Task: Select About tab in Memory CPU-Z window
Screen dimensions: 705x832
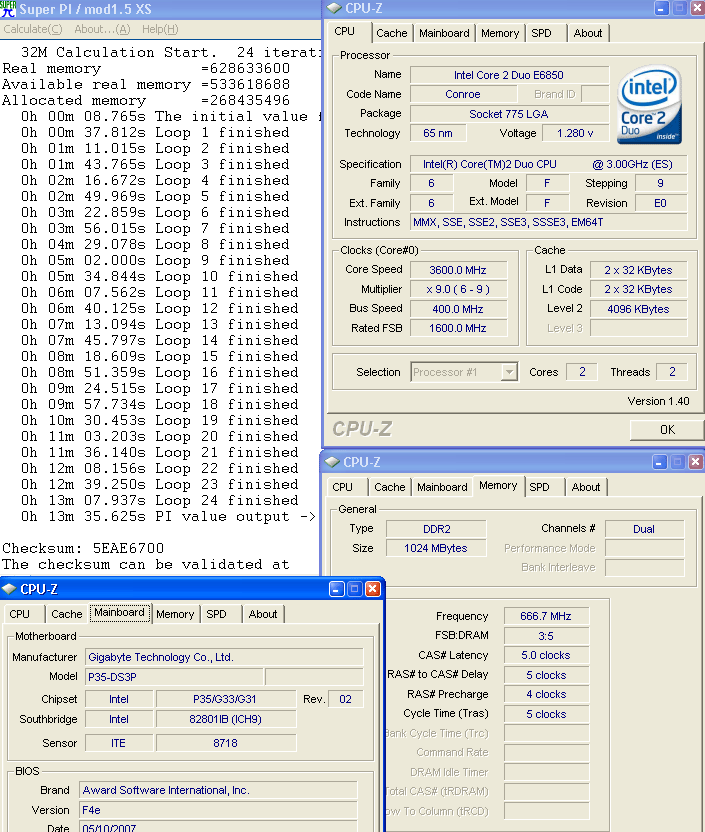Action: click(x=586, y=487)
